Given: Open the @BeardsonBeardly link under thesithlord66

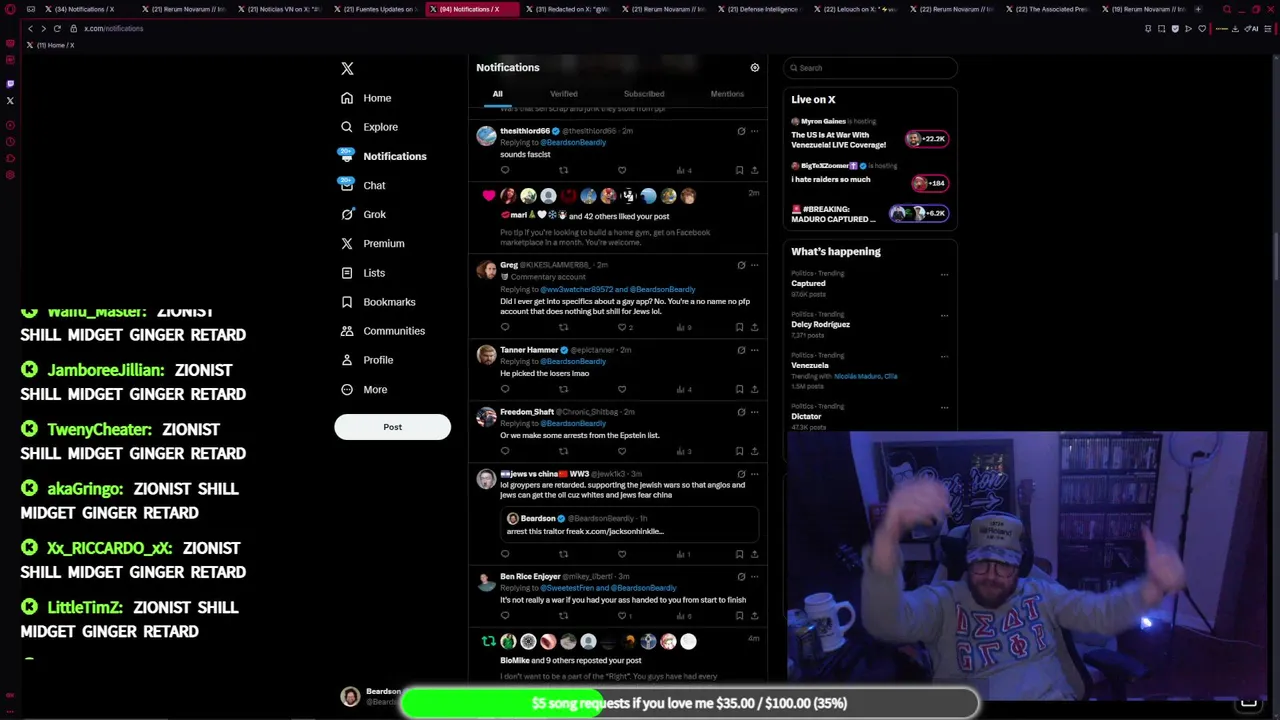Looking at the screenshot, I should (x=573, y=142).
